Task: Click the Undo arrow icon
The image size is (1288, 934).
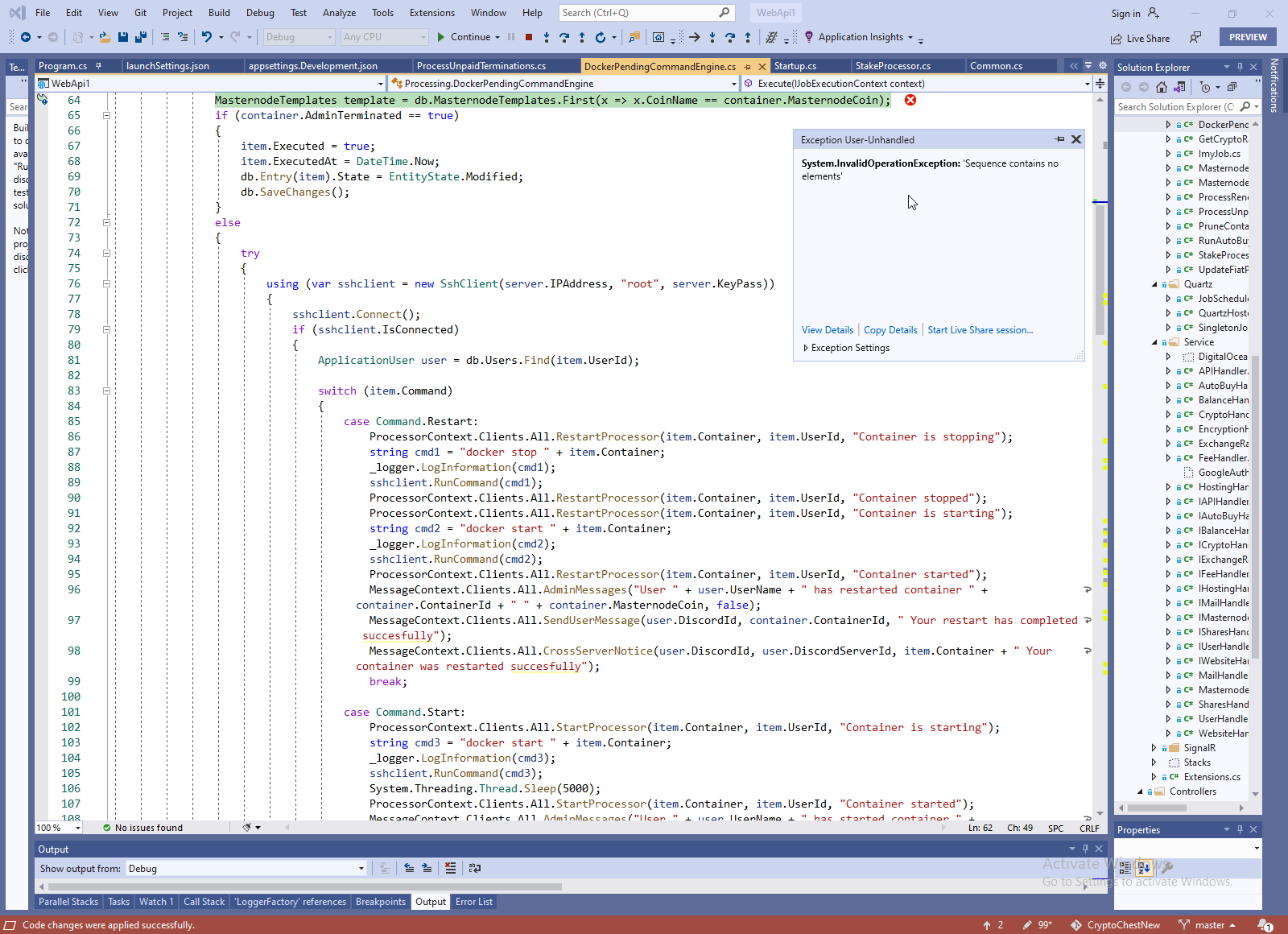Action: (207, 37)
